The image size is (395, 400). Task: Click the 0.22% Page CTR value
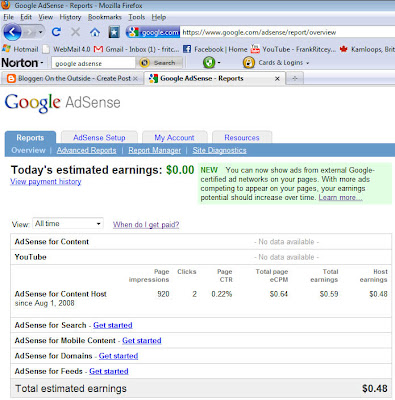point(222,294)
